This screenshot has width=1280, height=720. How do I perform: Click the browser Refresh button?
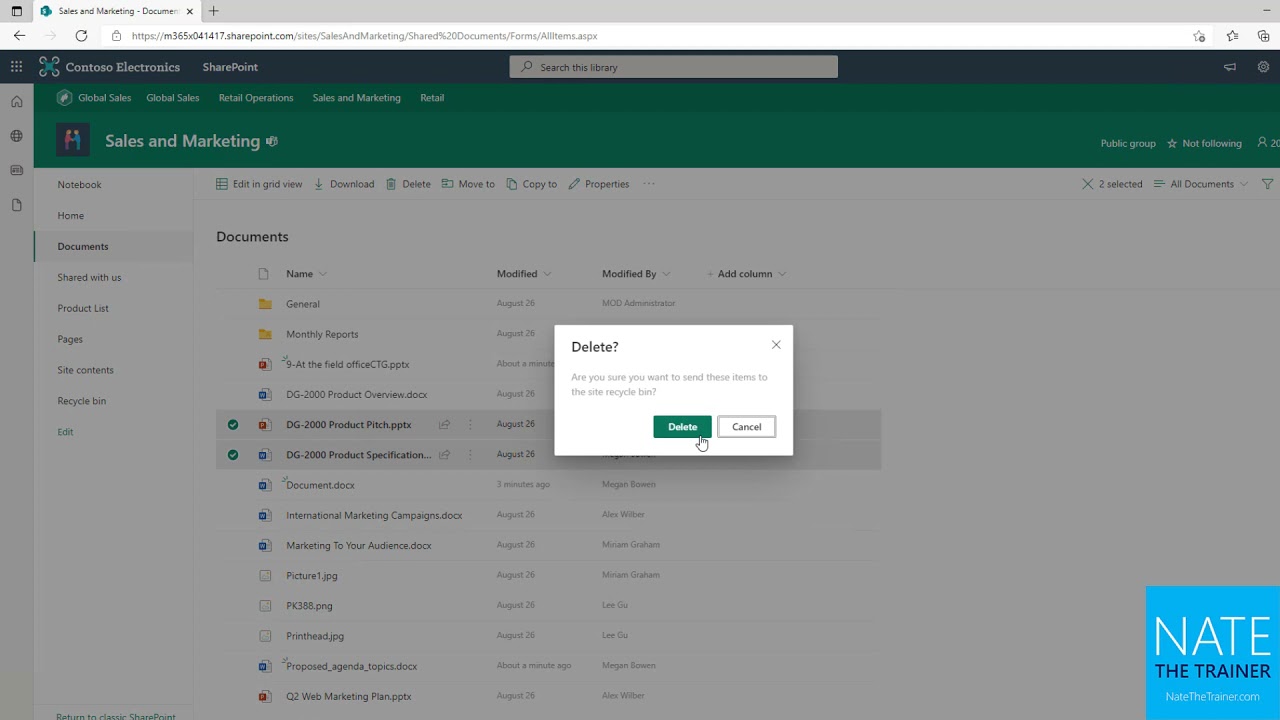[x=81, y=36]
